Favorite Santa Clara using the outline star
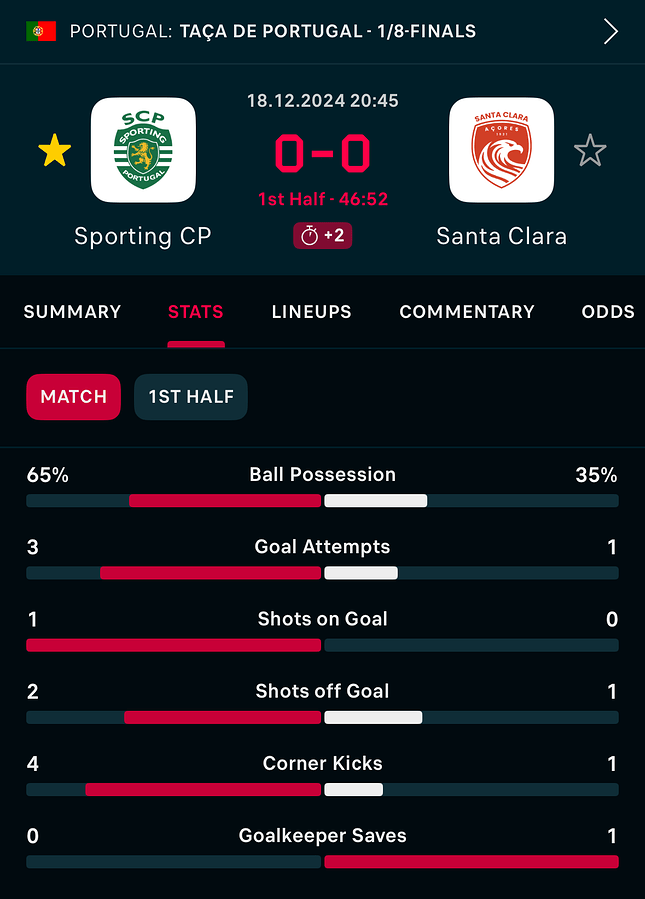This screenshot has height=899, width=645. (x=590, y=150)
